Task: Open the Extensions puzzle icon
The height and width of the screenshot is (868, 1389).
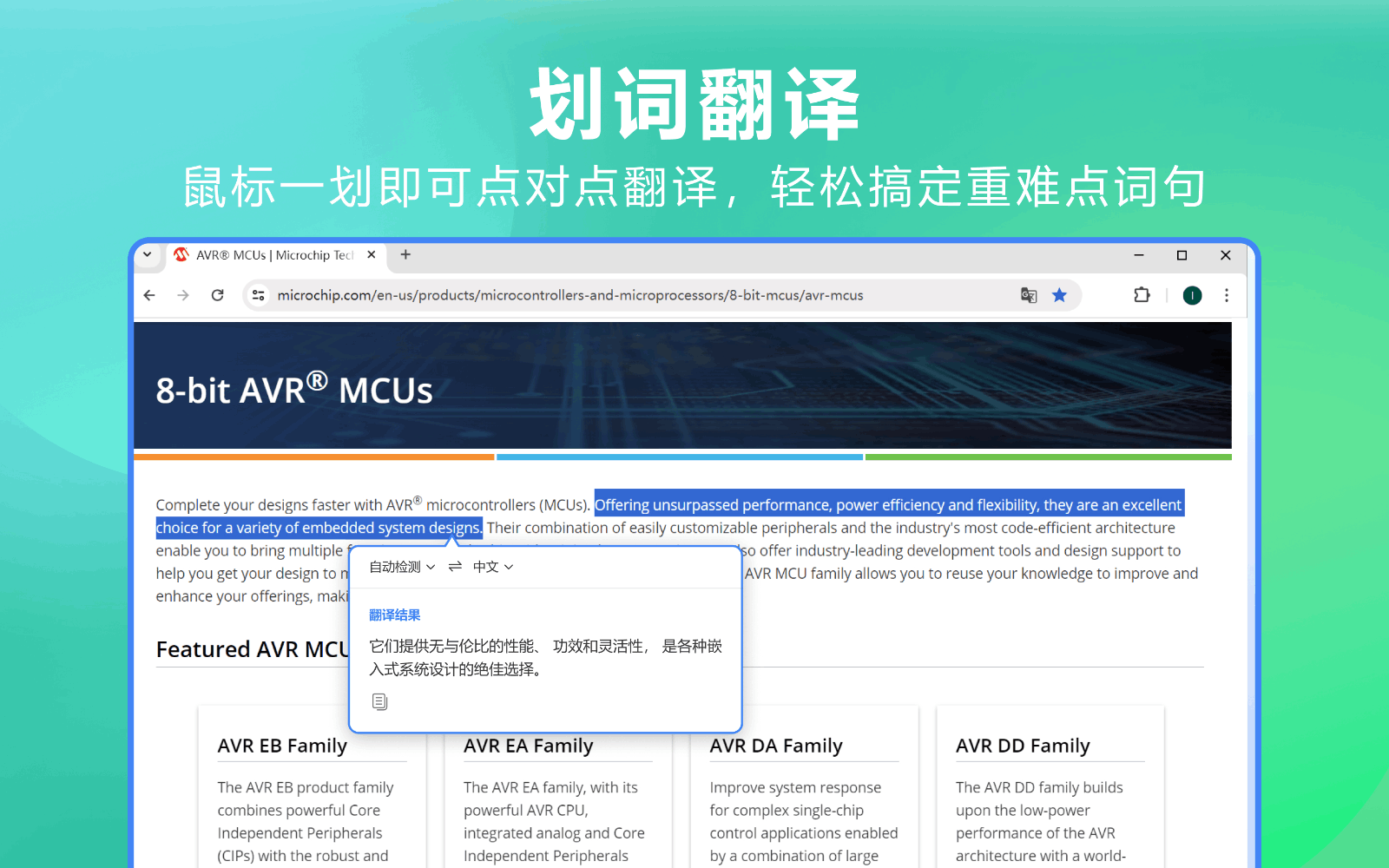Action: coord(1142,295)
